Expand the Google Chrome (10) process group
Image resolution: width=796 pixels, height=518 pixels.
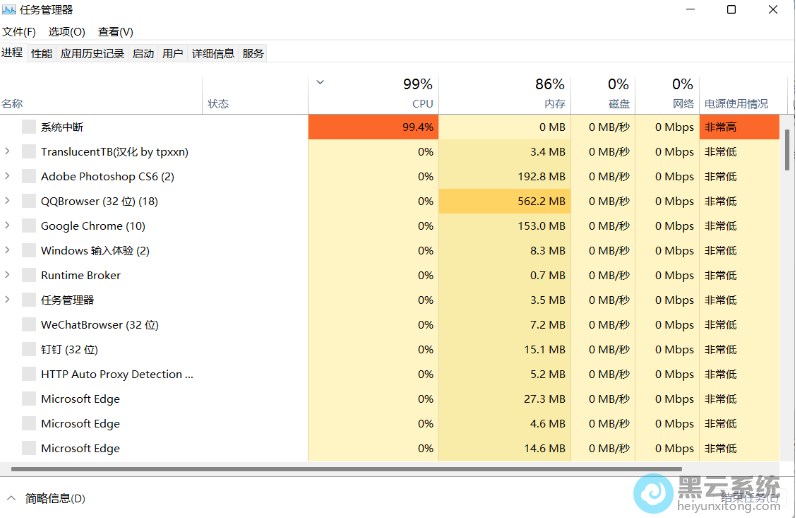point(8,226)
